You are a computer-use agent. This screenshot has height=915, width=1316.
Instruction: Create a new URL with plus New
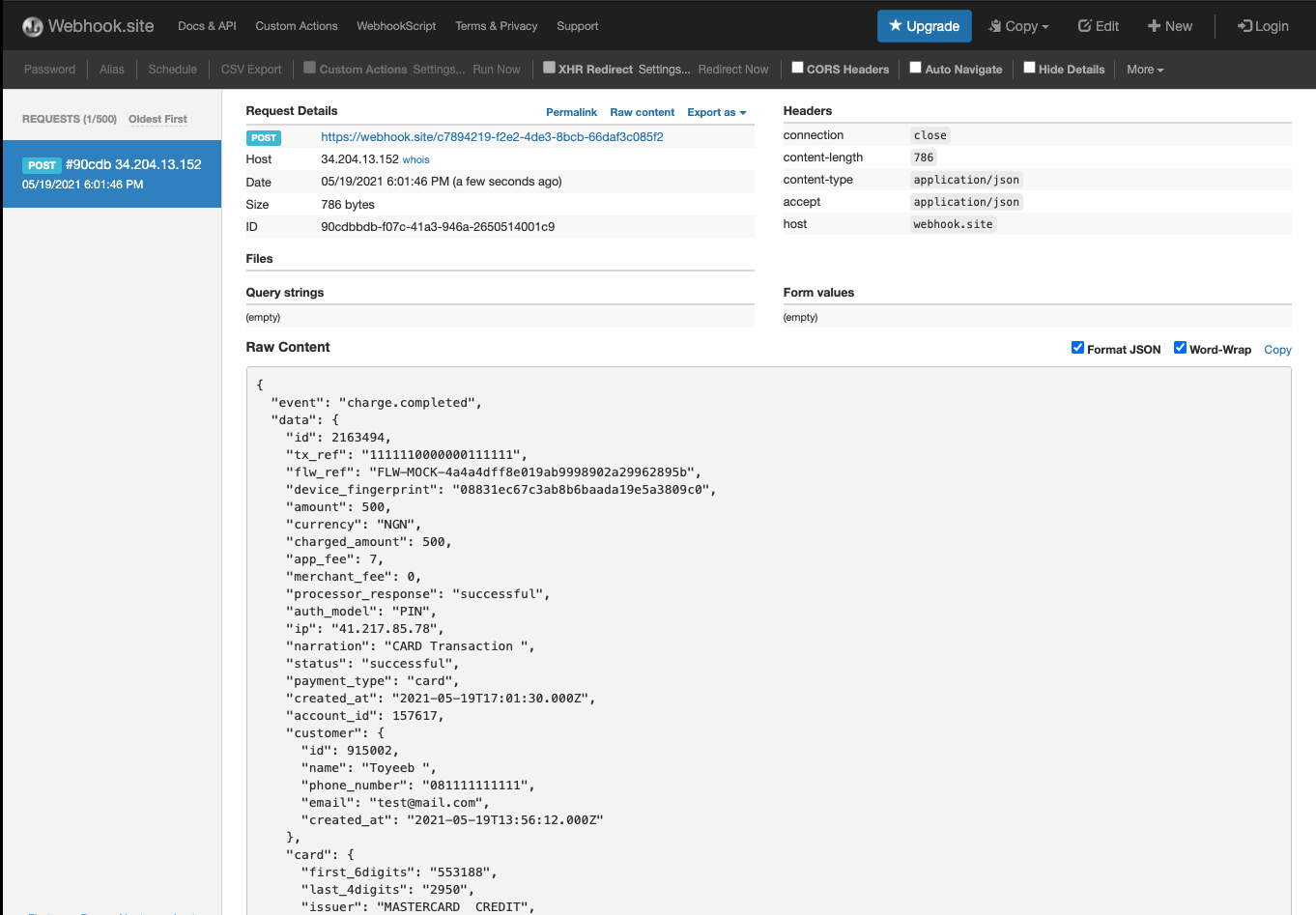pos(1170,26)
